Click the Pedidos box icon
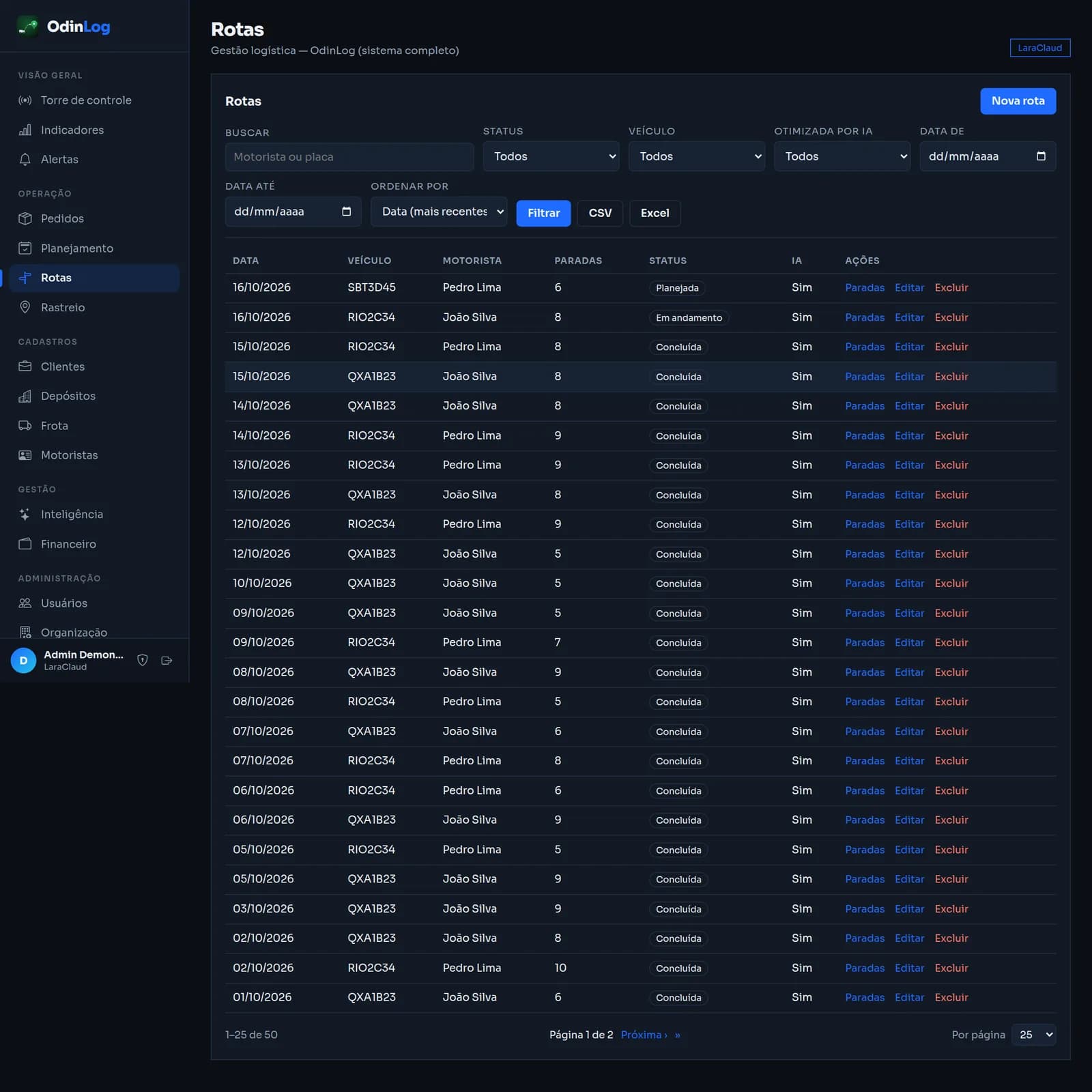This screenshot has width=1092, height=1092. coord(25,218)
